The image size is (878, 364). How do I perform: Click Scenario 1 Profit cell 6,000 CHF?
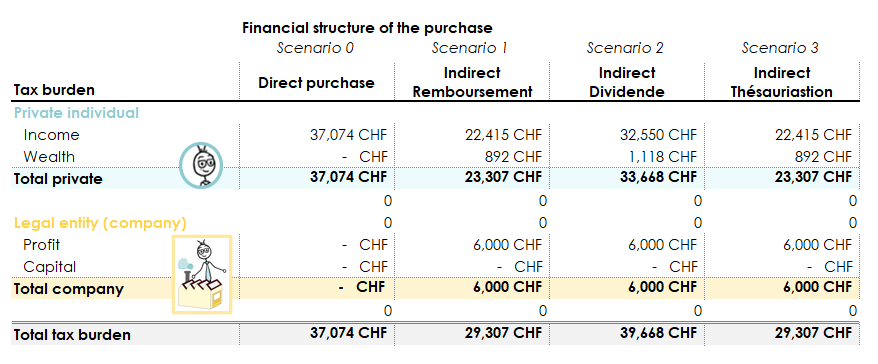[x=508, y=245]
